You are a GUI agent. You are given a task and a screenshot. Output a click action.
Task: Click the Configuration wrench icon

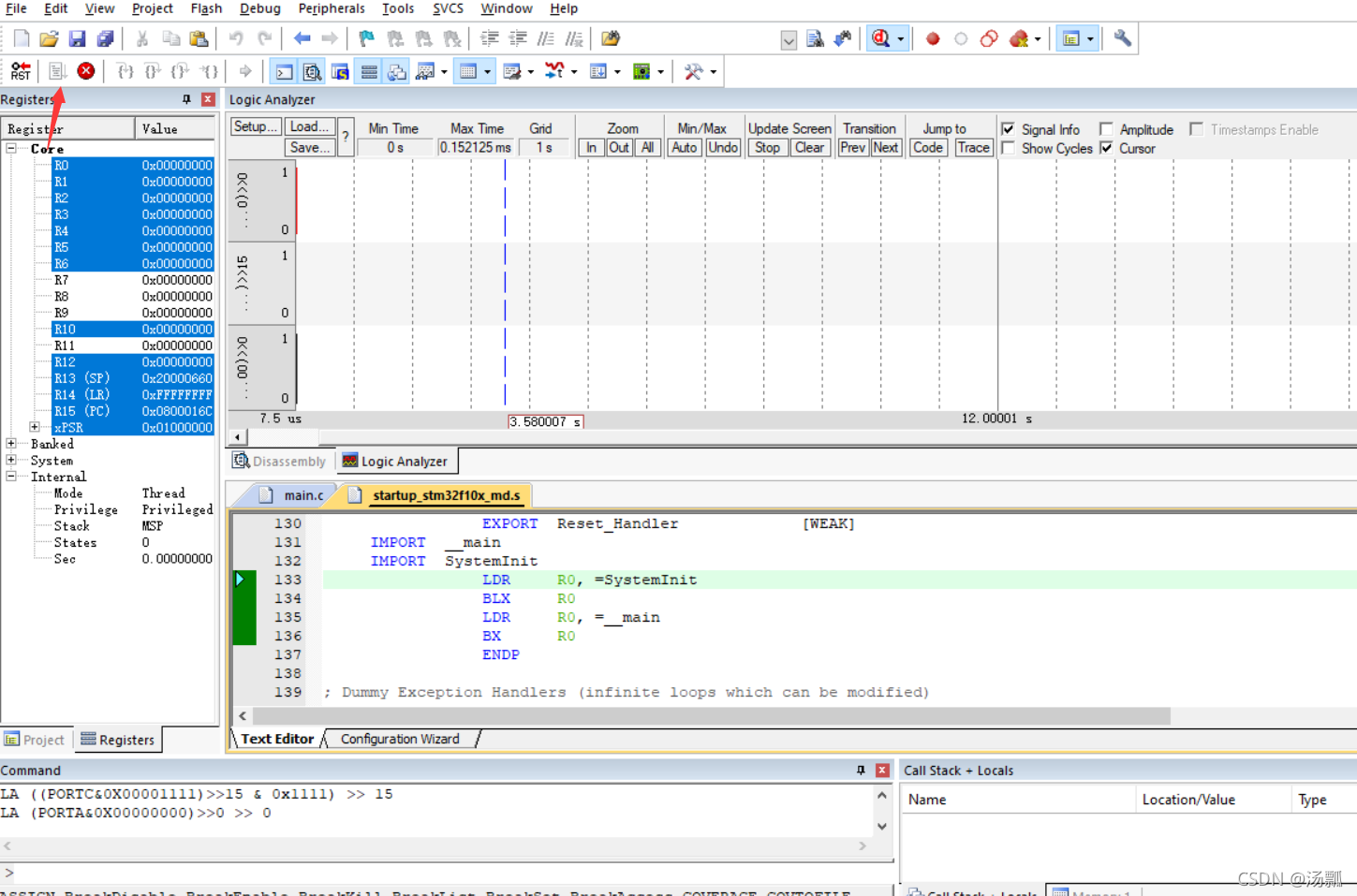coord(1122,38)
